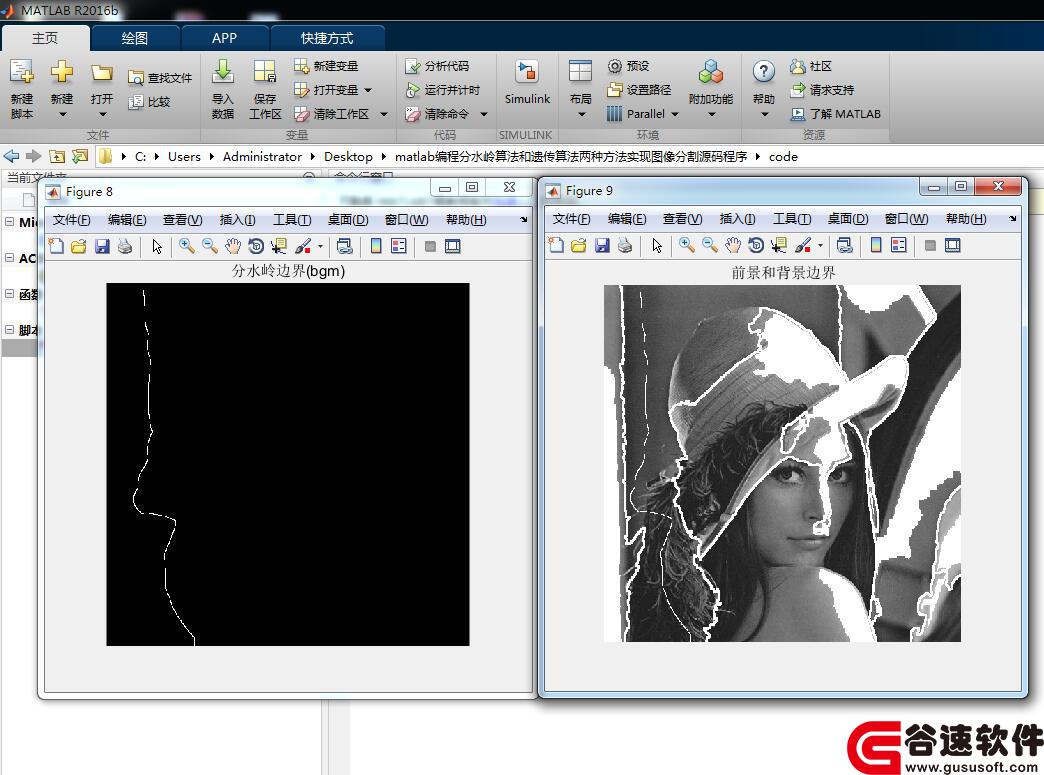The image size is (1044, 775).
Task: Switch to the 主页 (Home) ribbon tab
Action: coord(45,38)
